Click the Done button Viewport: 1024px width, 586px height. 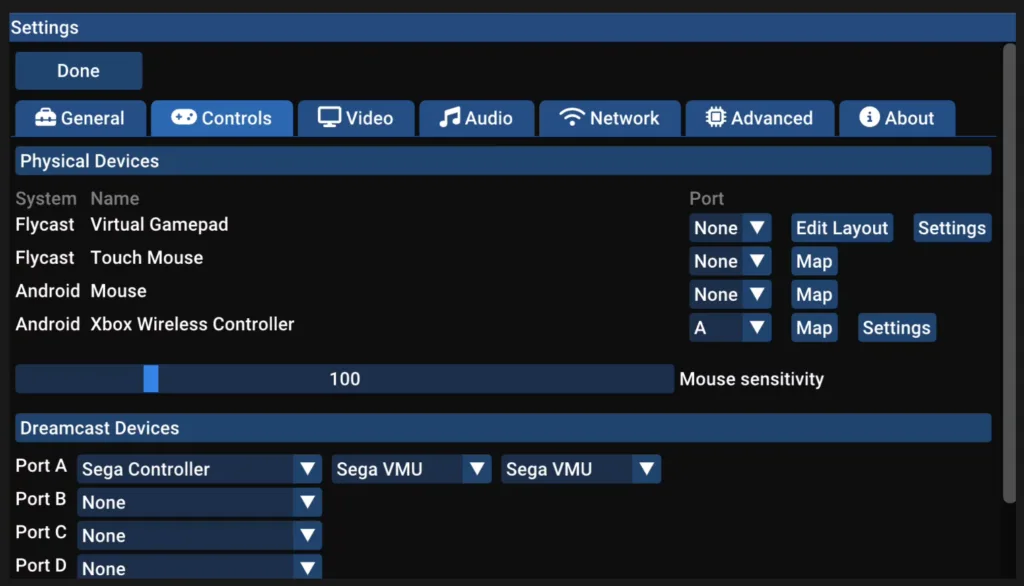click(x=78, y=70)
